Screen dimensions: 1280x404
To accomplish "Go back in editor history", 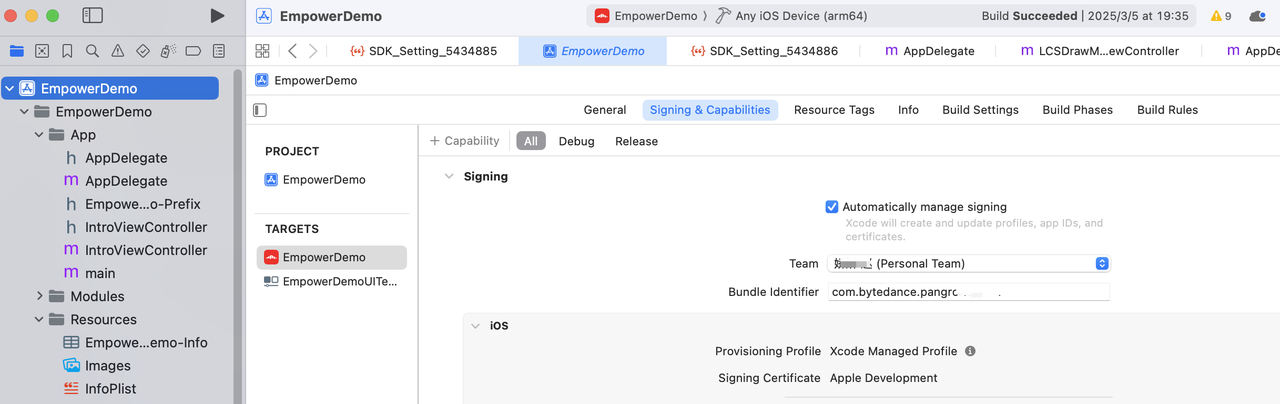I will [292, 51].
